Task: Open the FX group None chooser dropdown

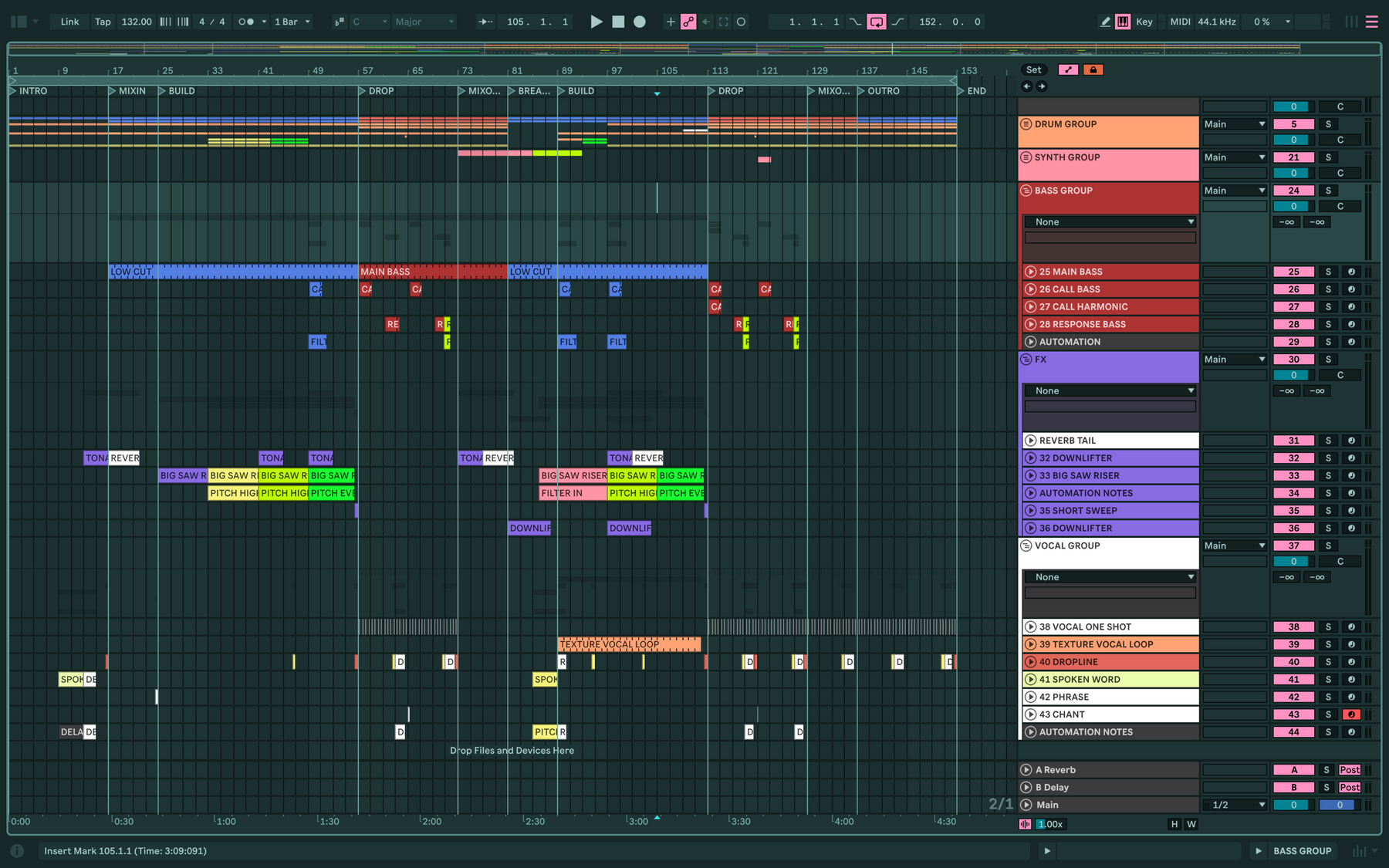Action: [x=1110, y=391]
